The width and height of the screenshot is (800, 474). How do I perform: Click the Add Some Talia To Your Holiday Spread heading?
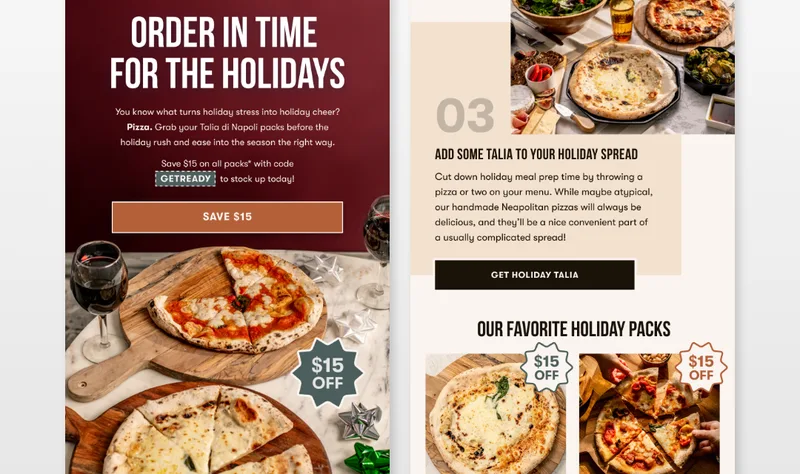click(536, 154)
